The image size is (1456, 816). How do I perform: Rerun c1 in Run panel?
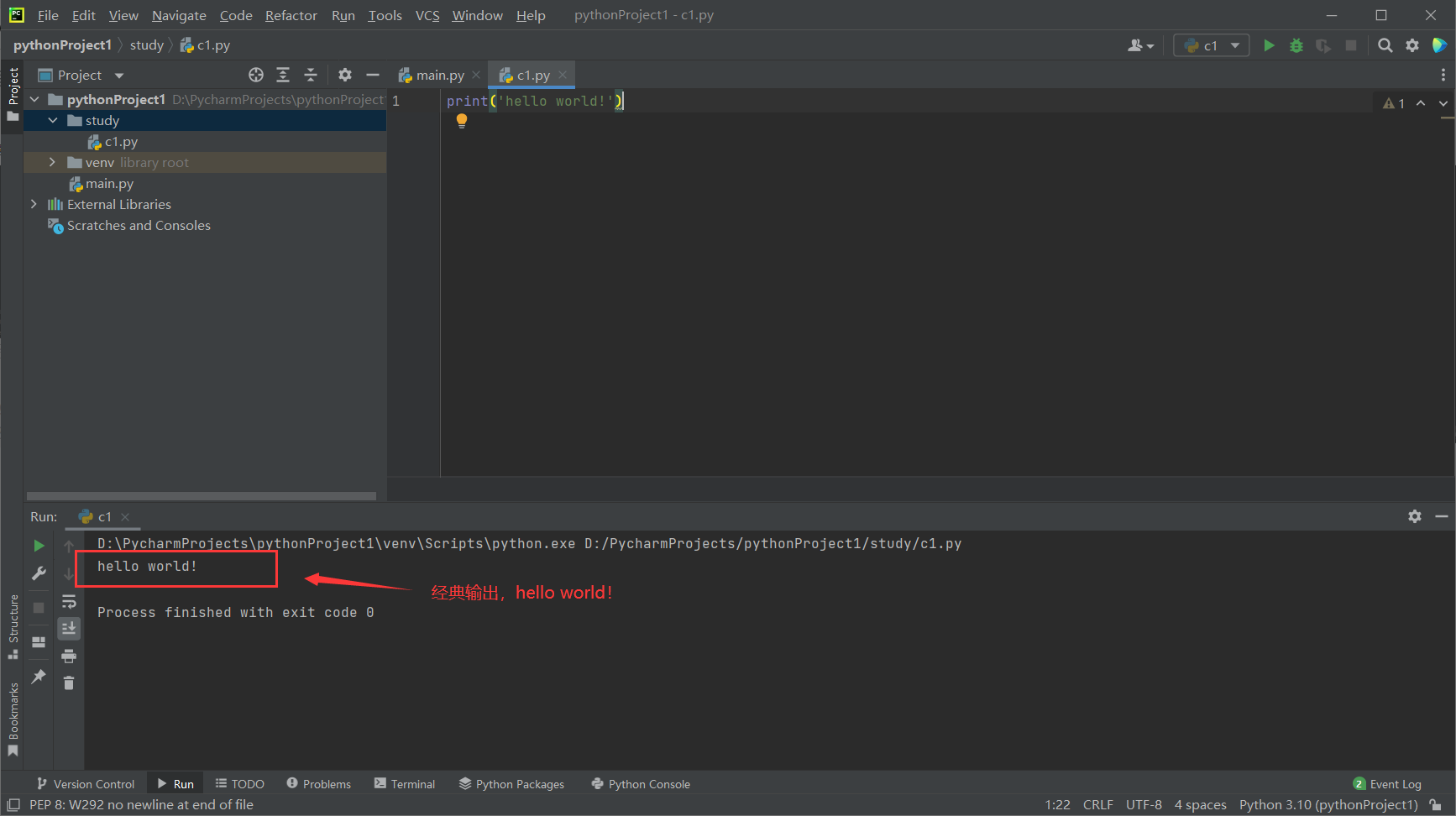point(39,546)
